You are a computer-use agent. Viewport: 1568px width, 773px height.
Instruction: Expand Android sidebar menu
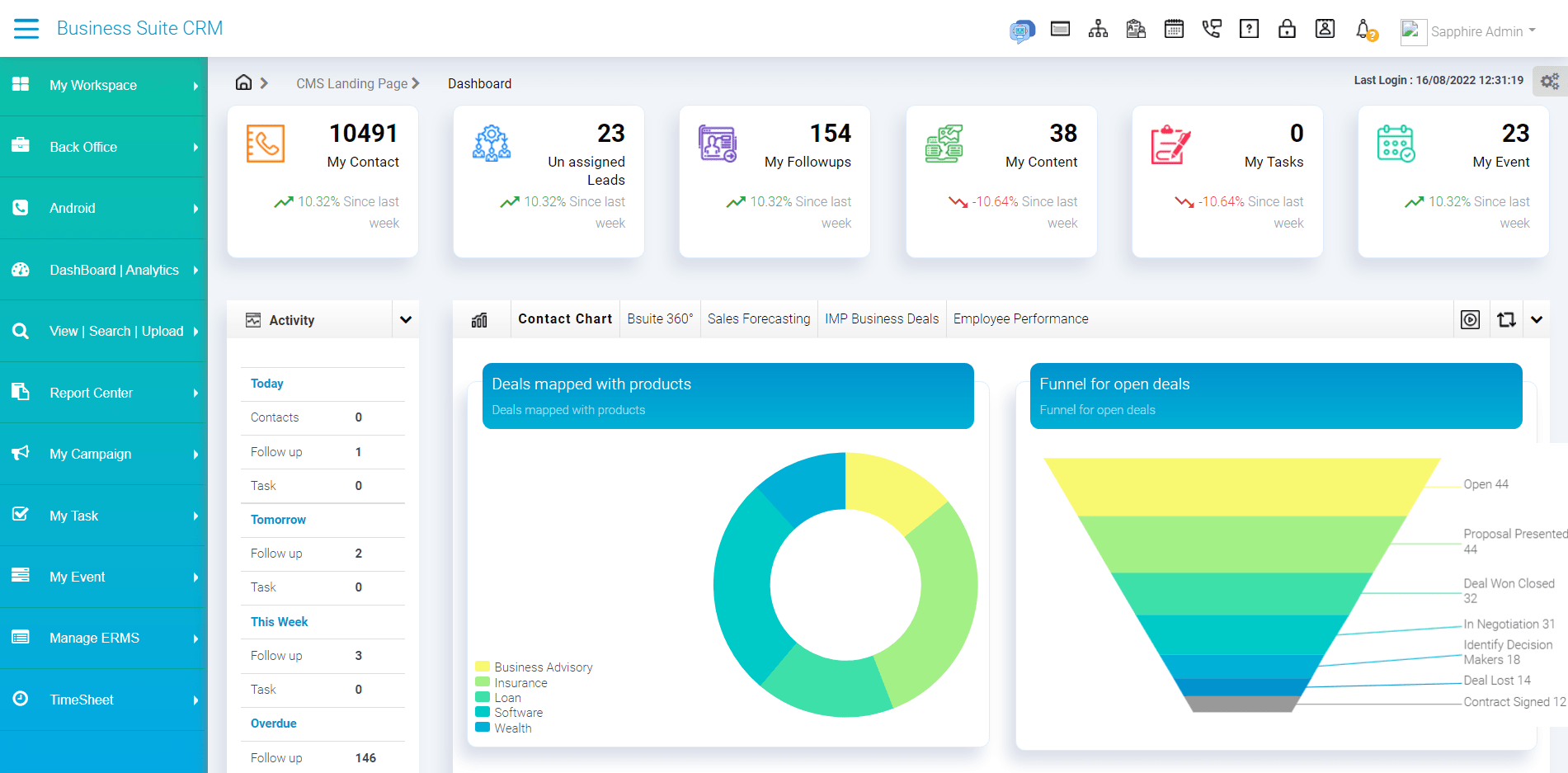104,208
